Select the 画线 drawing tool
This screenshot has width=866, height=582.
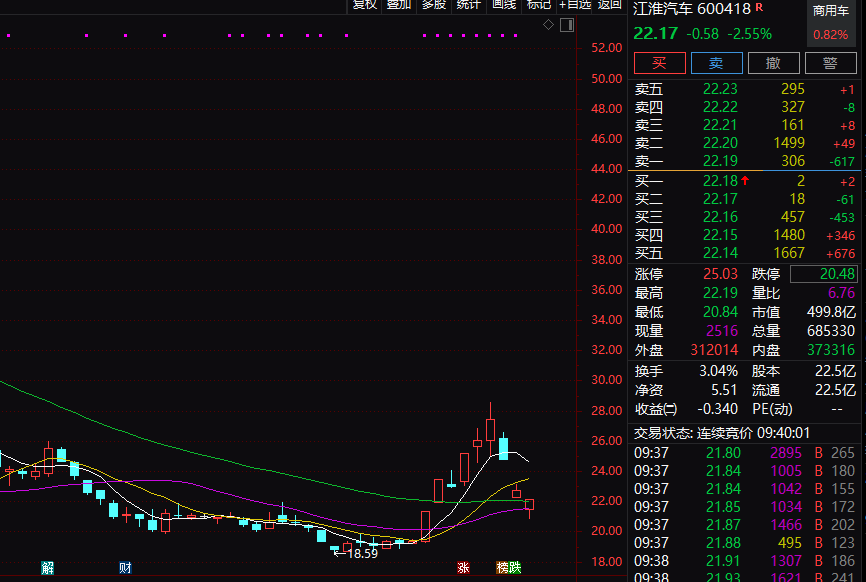[504, 5]
